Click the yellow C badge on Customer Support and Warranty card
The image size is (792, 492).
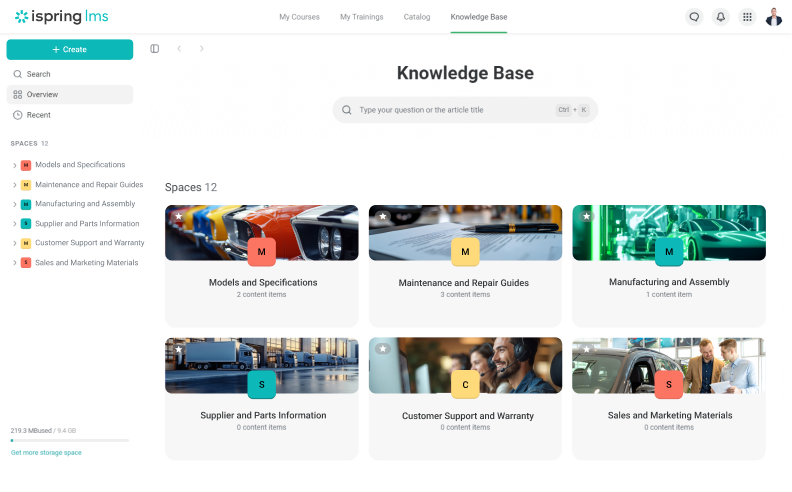click(x=465, y=384)
